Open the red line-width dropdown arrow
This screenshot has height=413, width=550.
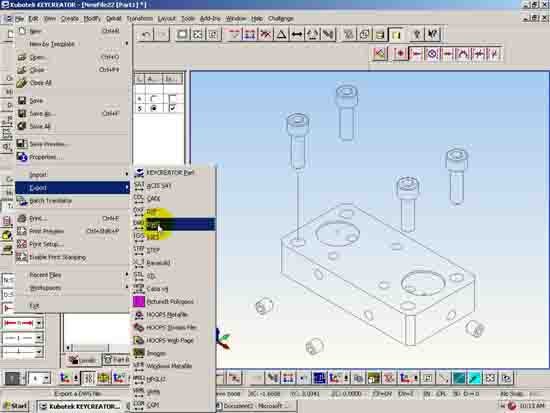coord(39,323)
